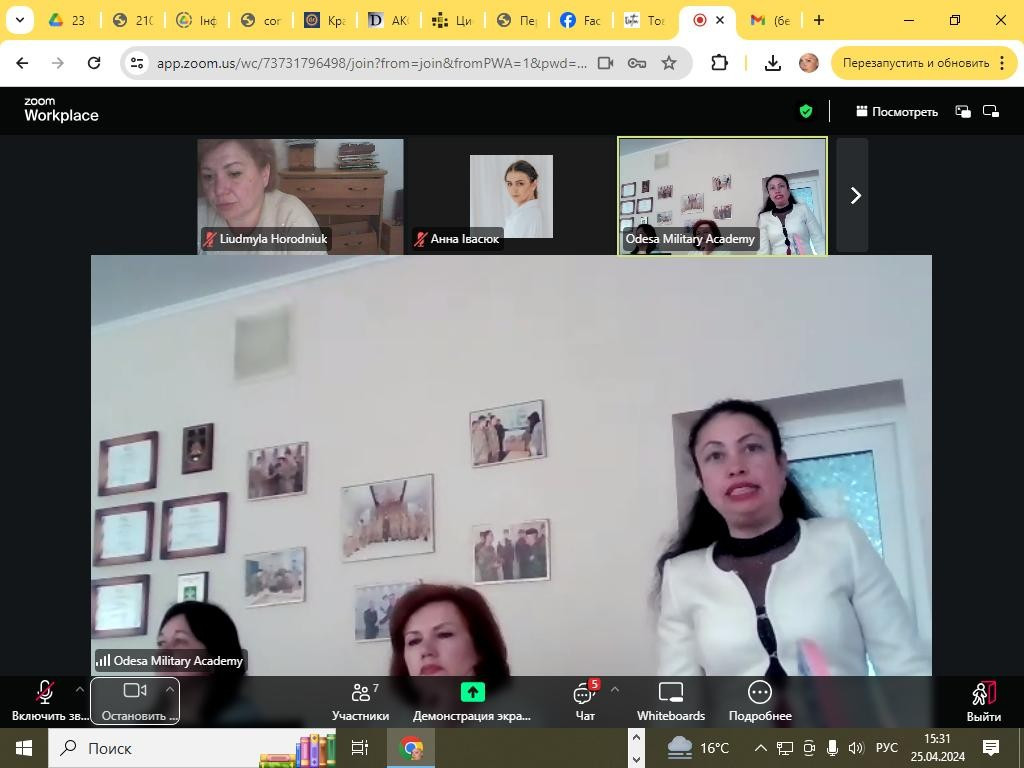Image resolution: width=1024 pixels, height=768 pixels.
Task: Click the volume speaker tray icon
Action: pyautogui.click(x=856, y=748)
